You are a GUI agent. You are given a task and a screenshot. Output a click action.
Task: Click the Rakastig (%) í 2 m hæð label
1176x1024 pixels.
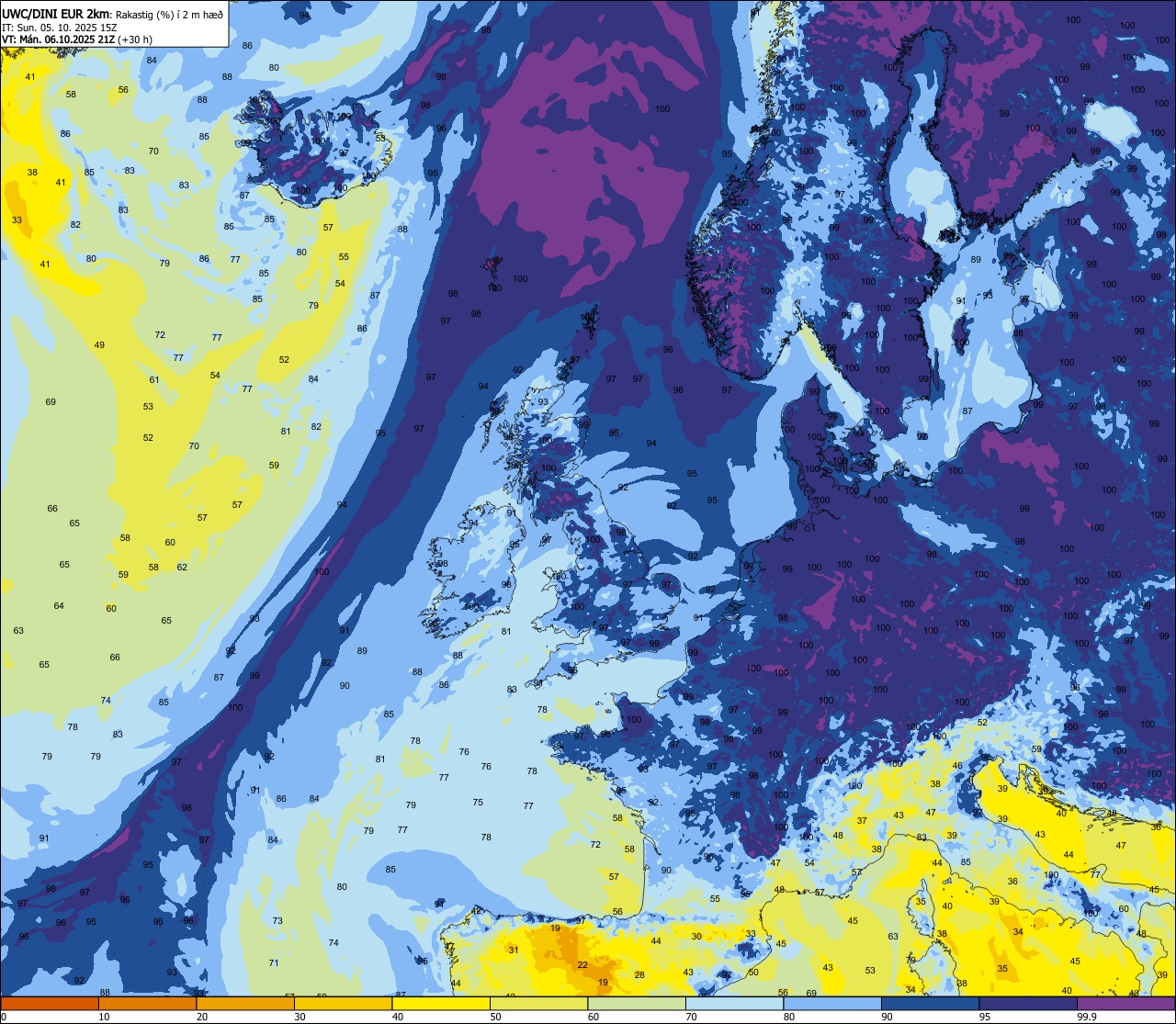169,14
